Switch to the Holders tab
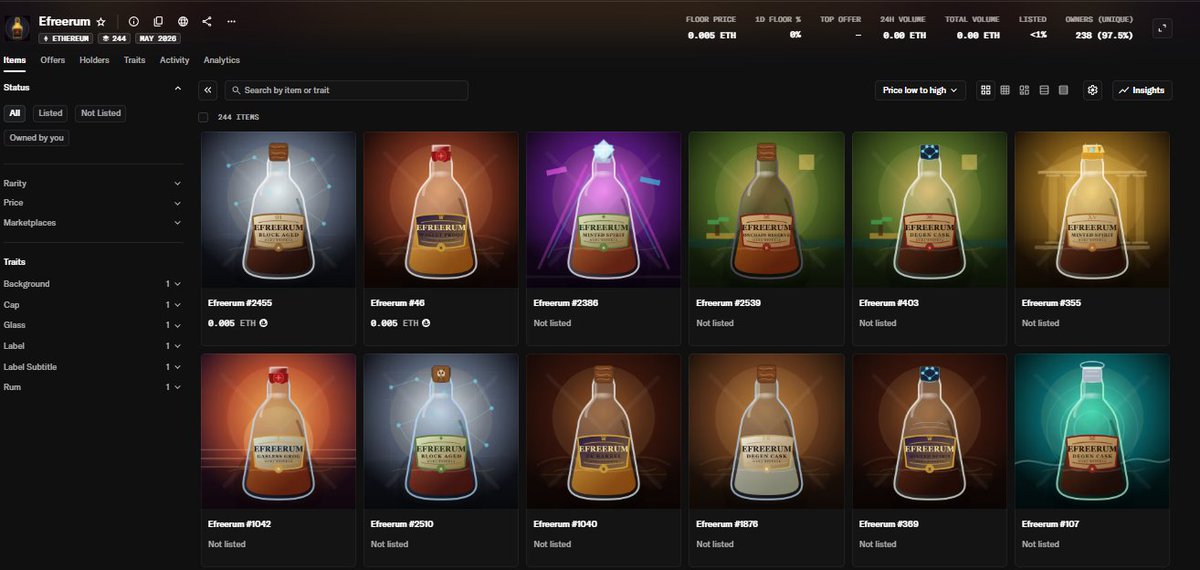1200x570 pixels. [x=94, y=60]
